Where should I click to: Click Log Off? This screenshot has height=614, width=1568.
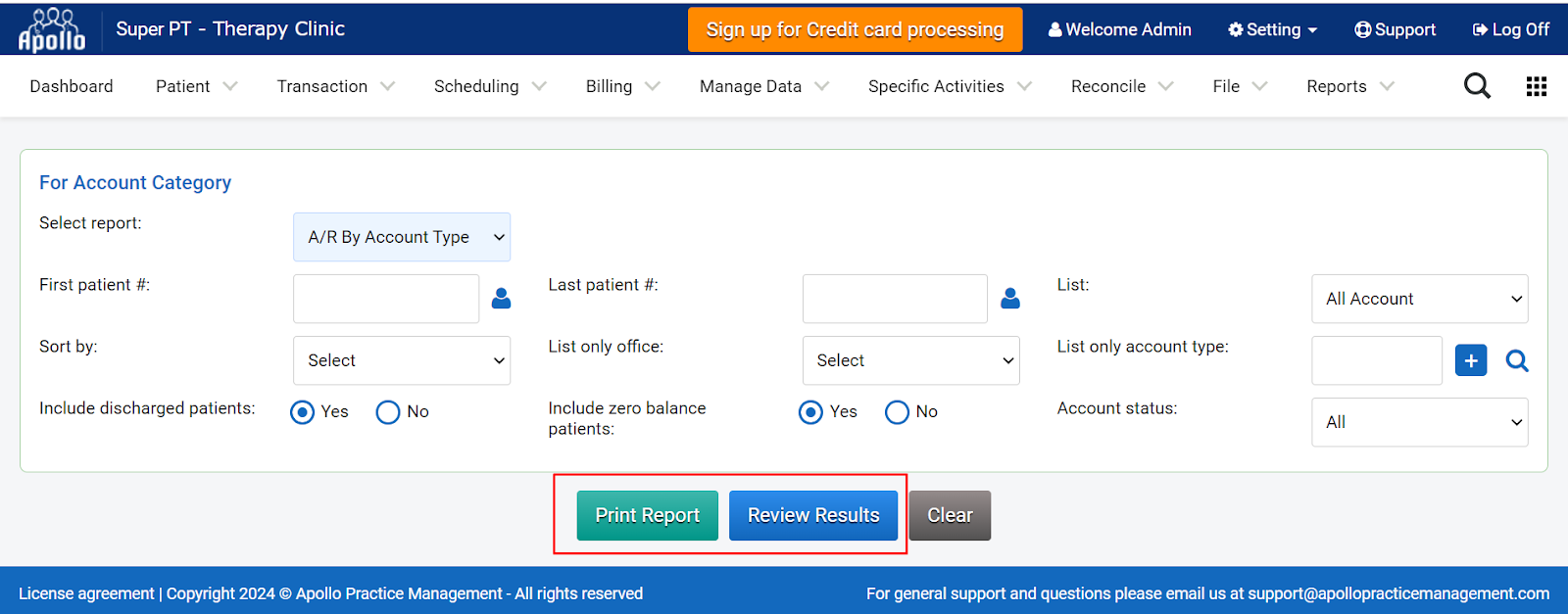(x=1511, y=29)
